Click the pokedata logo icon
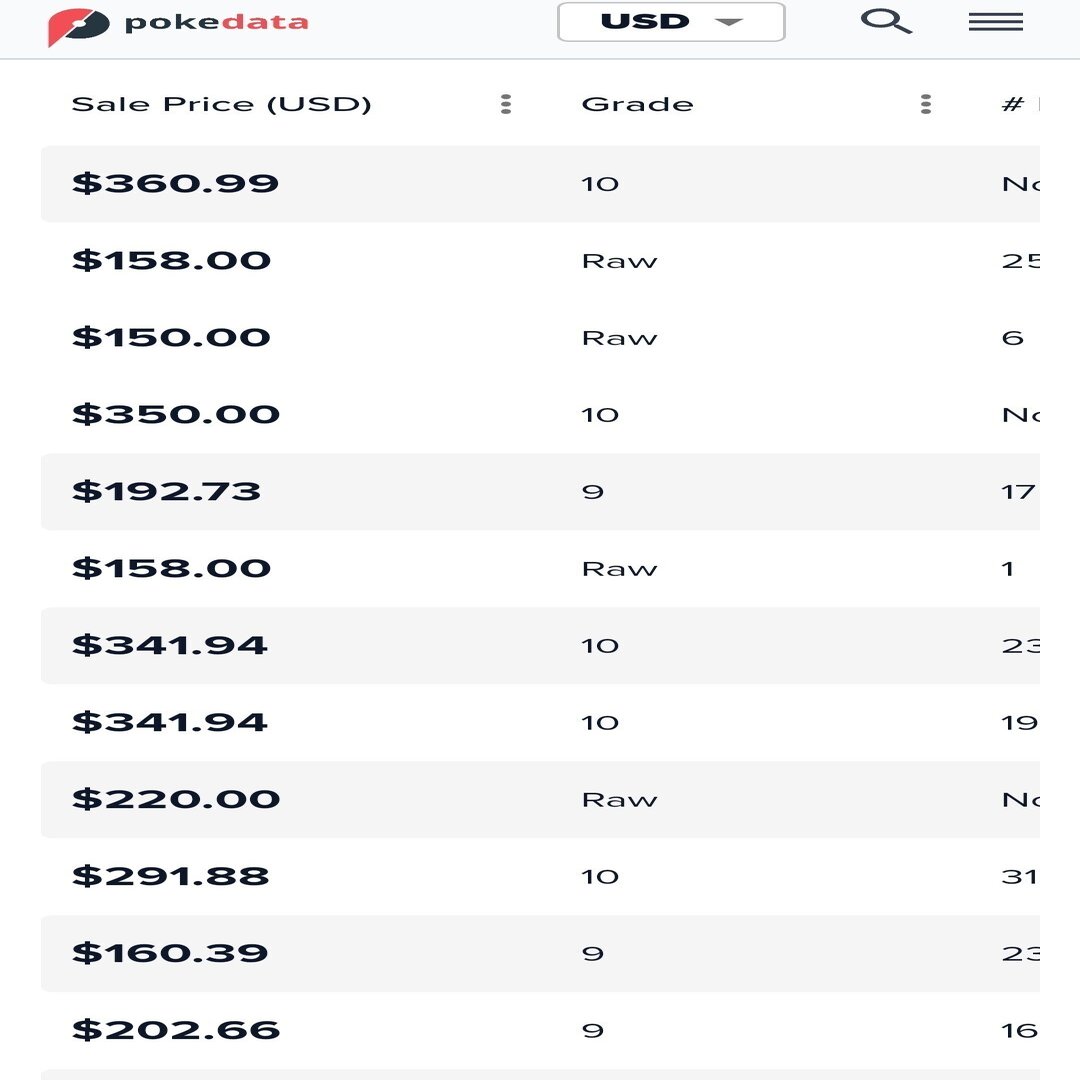This screenshot has height=1080, width=1080. [x=78, y=26]
